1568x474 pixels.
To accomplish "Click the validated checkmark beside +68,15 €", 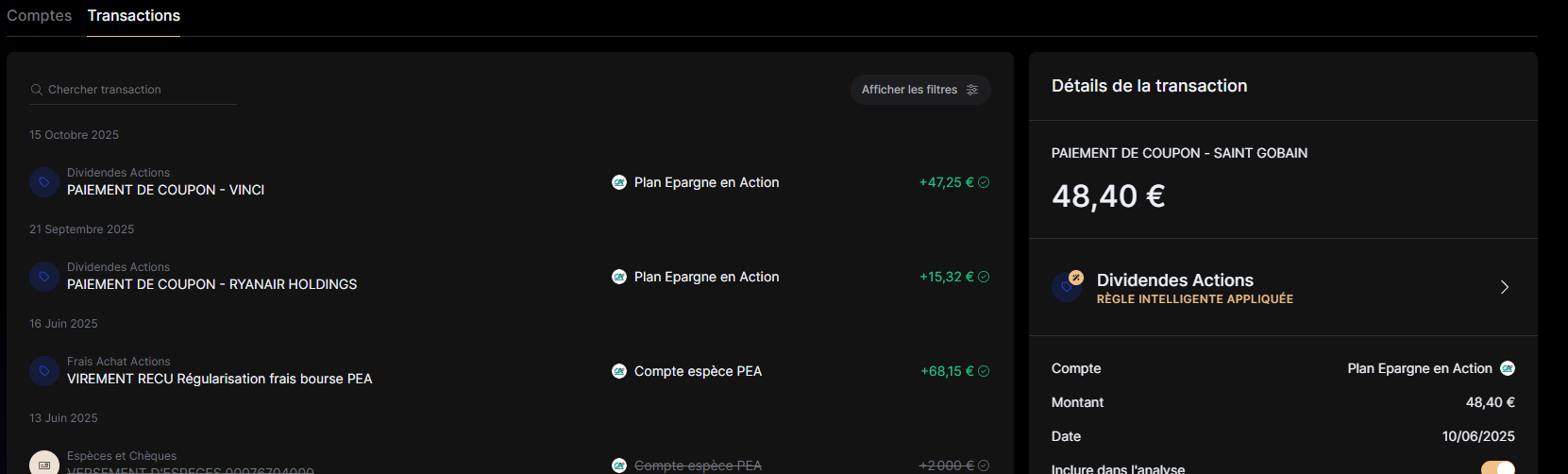I will 984,371.
